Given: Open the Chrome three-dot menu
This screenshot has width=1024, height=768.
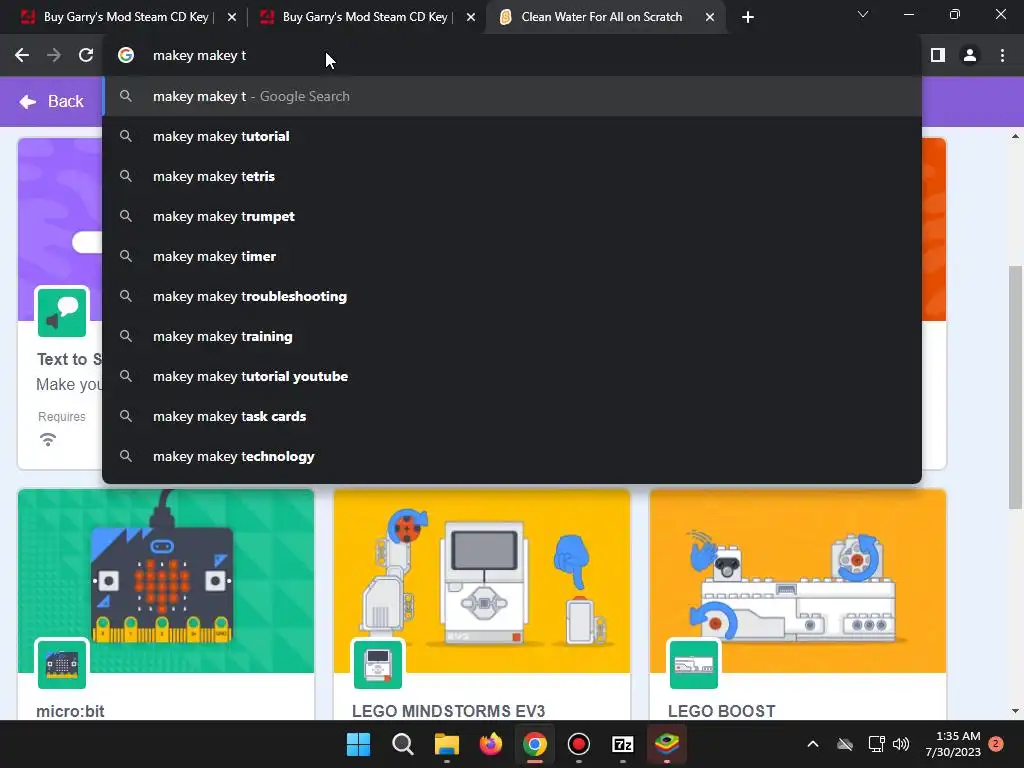Looking at the screenshot, I should 1002,56.
